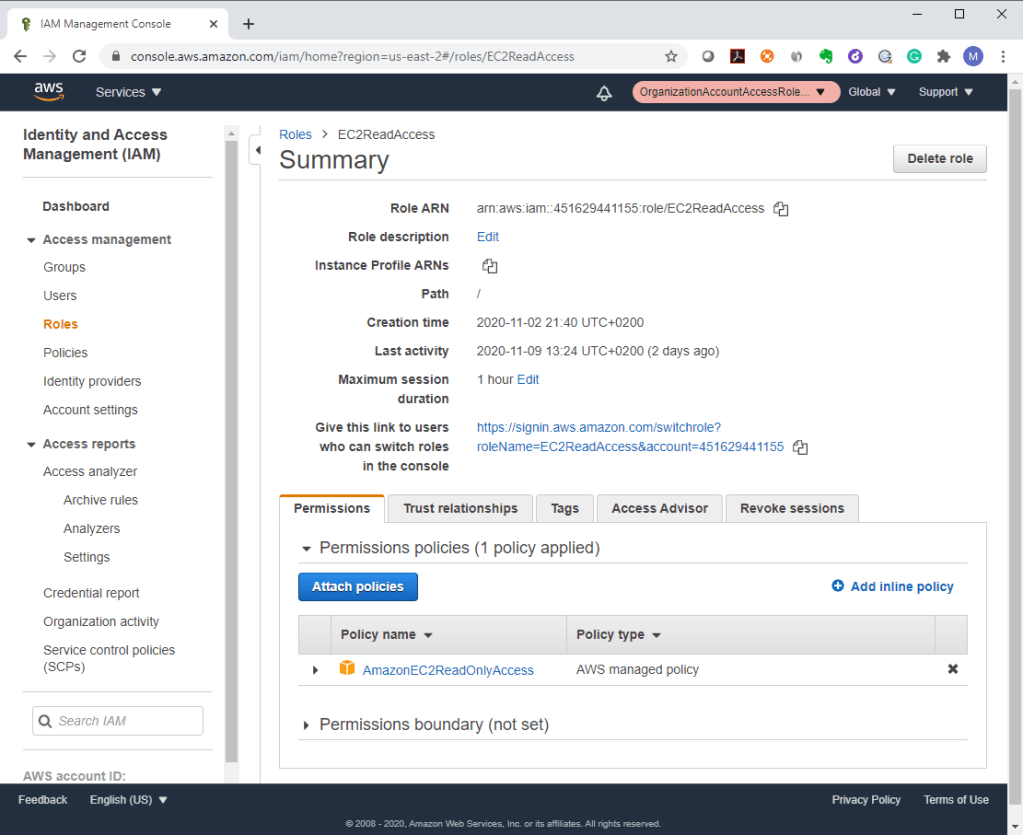Viewport: 1023px width, 835px height.
Task: Copy the Role ARN to clipboard
Action: coord(781,209)
